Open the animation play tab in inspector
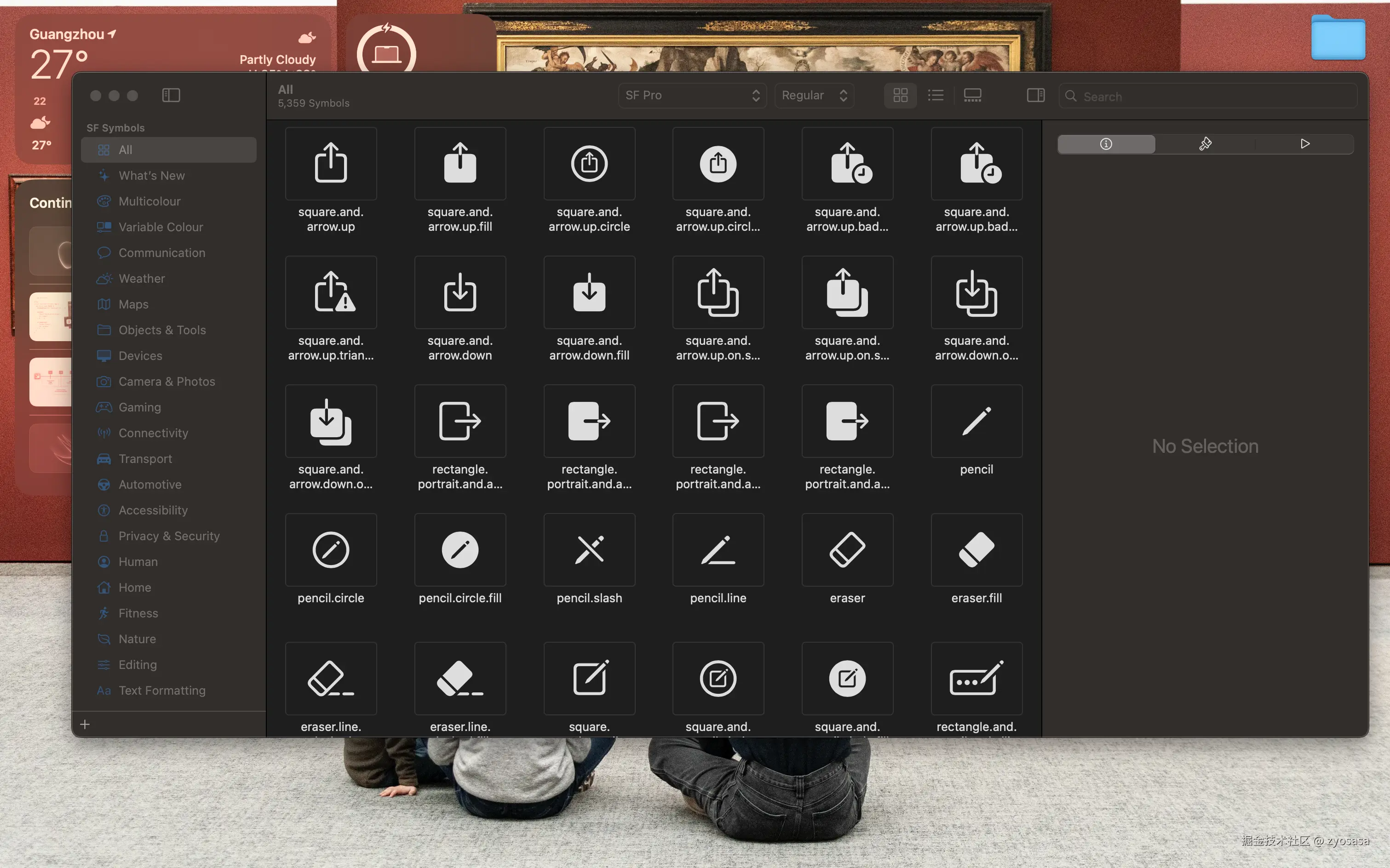Screen dimensions: 1390x868 coord(1304,143)
